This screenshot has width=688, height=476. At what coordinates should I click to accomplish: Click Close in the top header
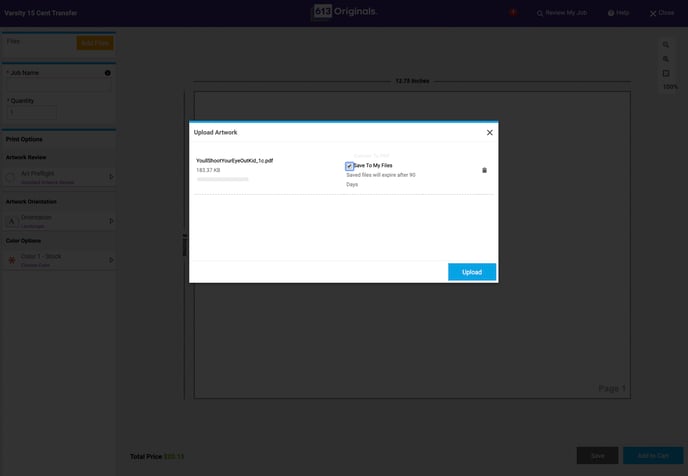click(x=662, y=13)
